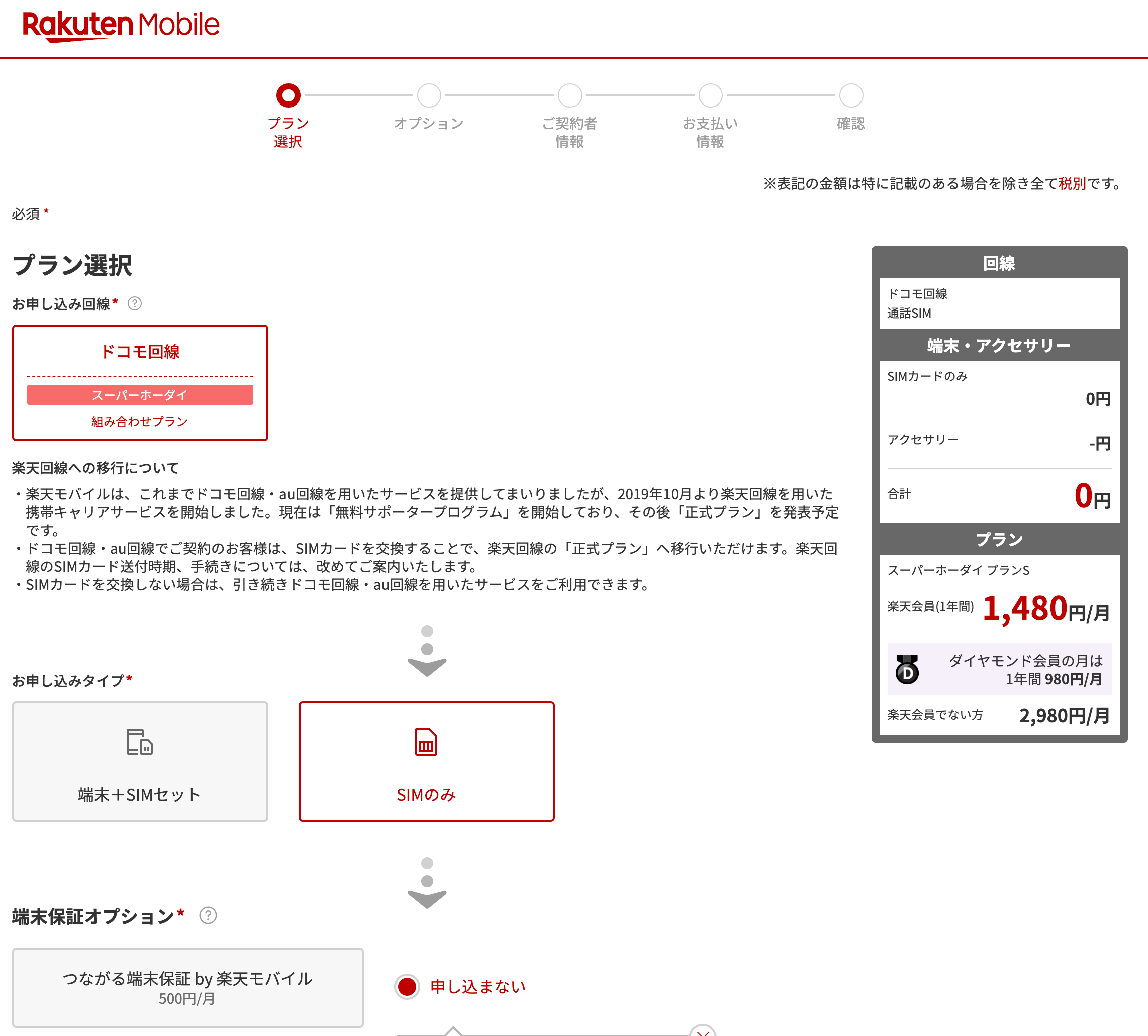Click the phone plus SIM device icon
The image size is (1148, 1036).
click(x=140, y=742)
